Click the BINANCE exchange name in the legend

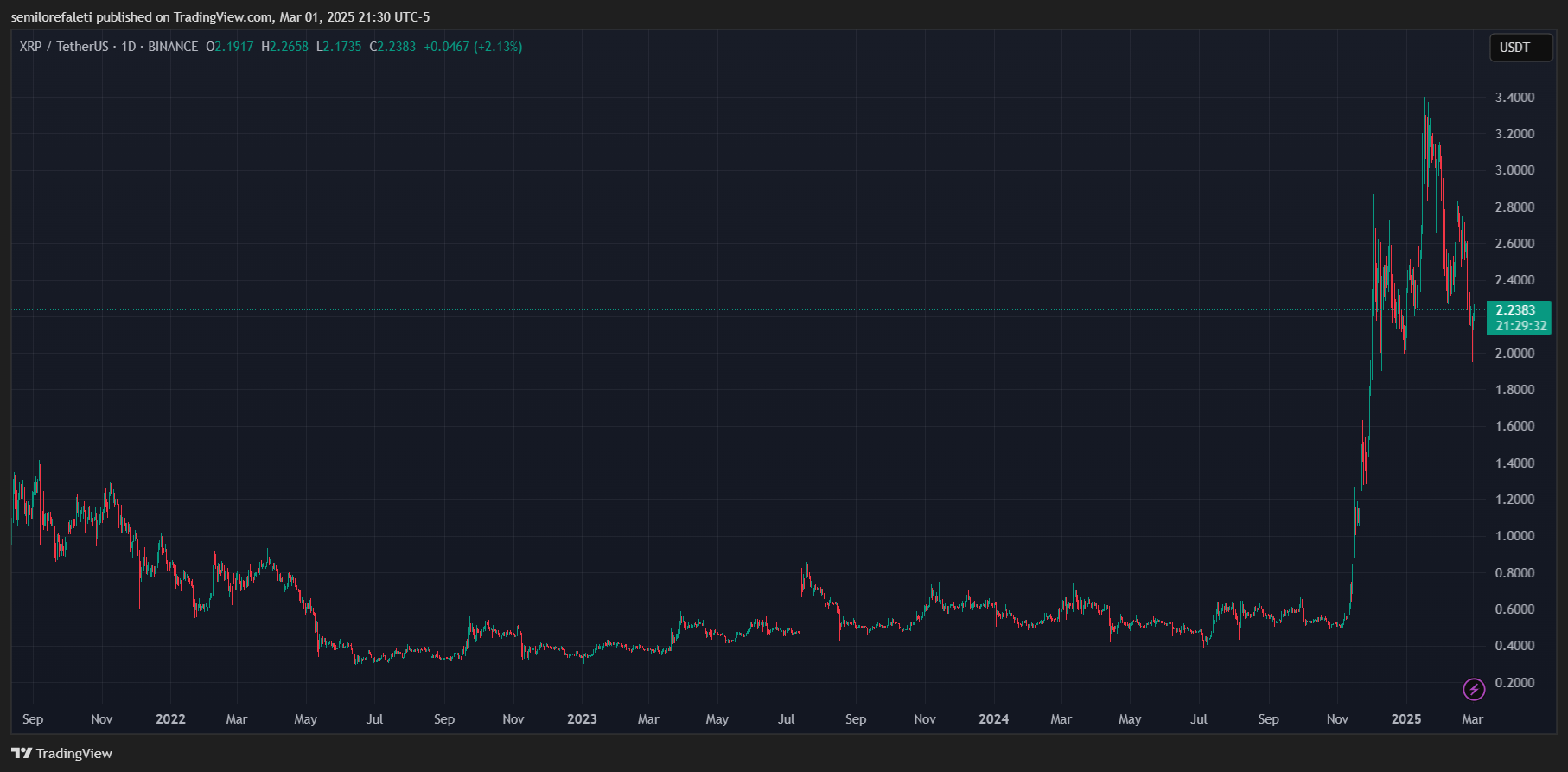(173, 47)
